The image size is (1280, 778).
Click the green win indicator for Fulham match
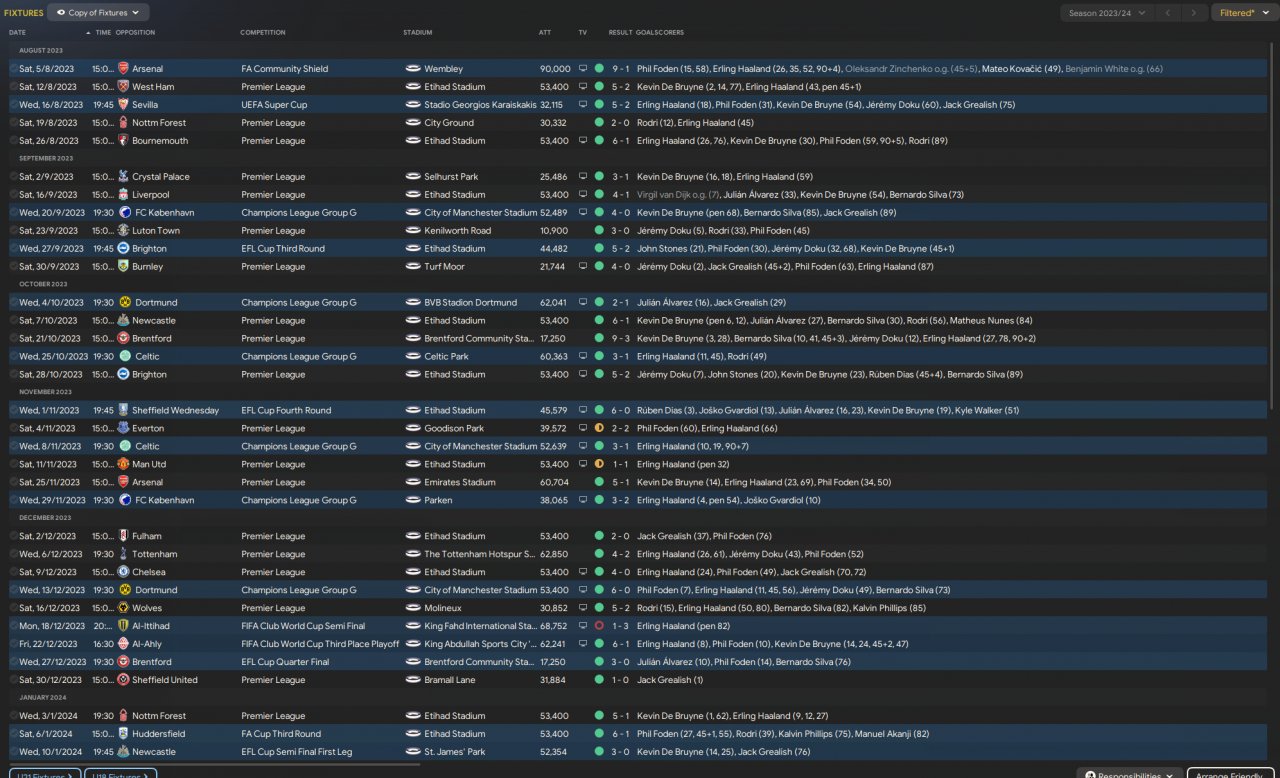(x=599, y=537)
